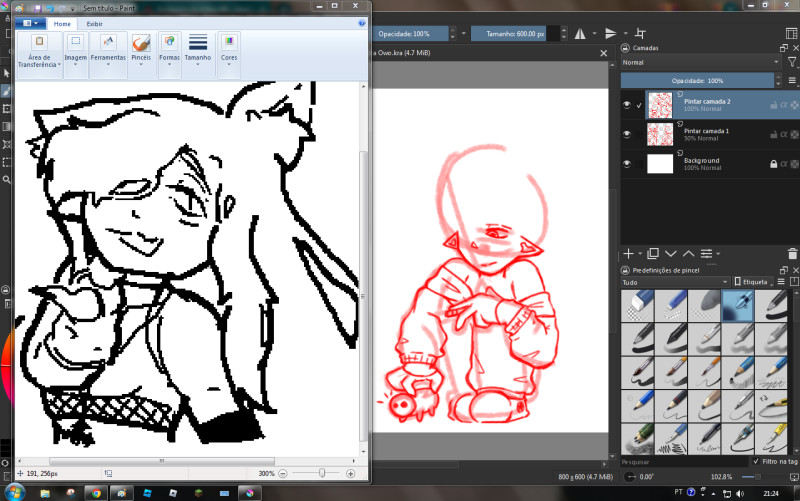Switch to the Exibir tab in Paint

click(93, 23)
